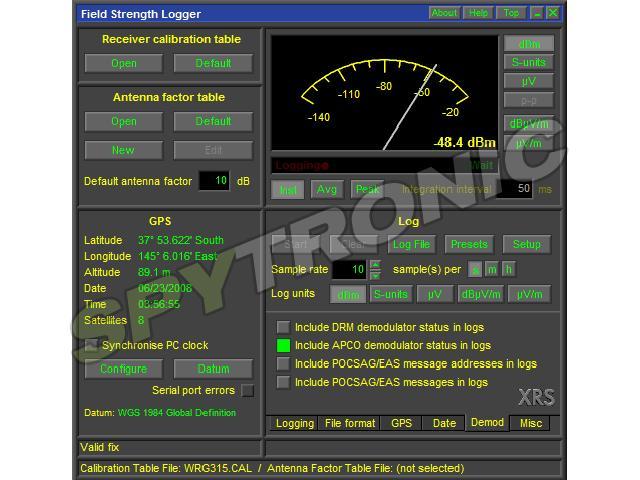This screenshot has width=640, height=480.
Task: Increase sample rate with up arrow
Action: click(x=375, y=265)
